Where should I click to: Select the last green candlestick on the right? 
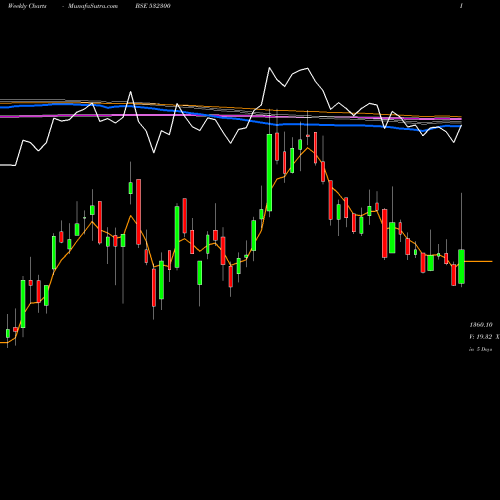(x=461, y=266)
